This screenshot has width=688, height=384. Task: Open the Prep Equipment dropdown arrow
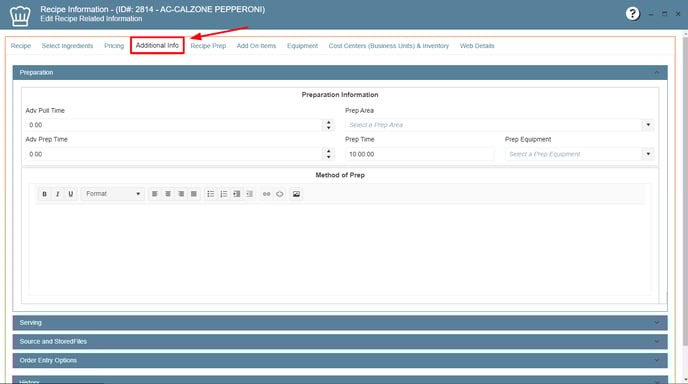pyautogui.click(x=648, y=154)
